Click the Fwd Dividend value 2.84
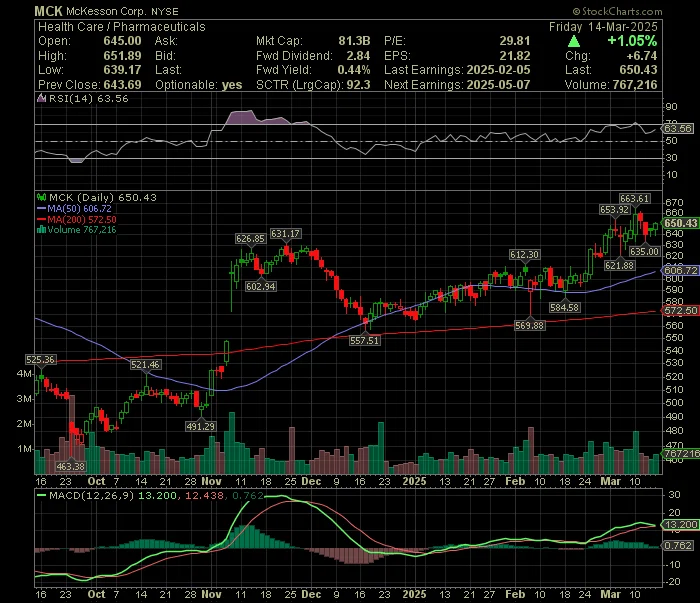This screenshot has width=700, height=603. [x=358, y=56]
